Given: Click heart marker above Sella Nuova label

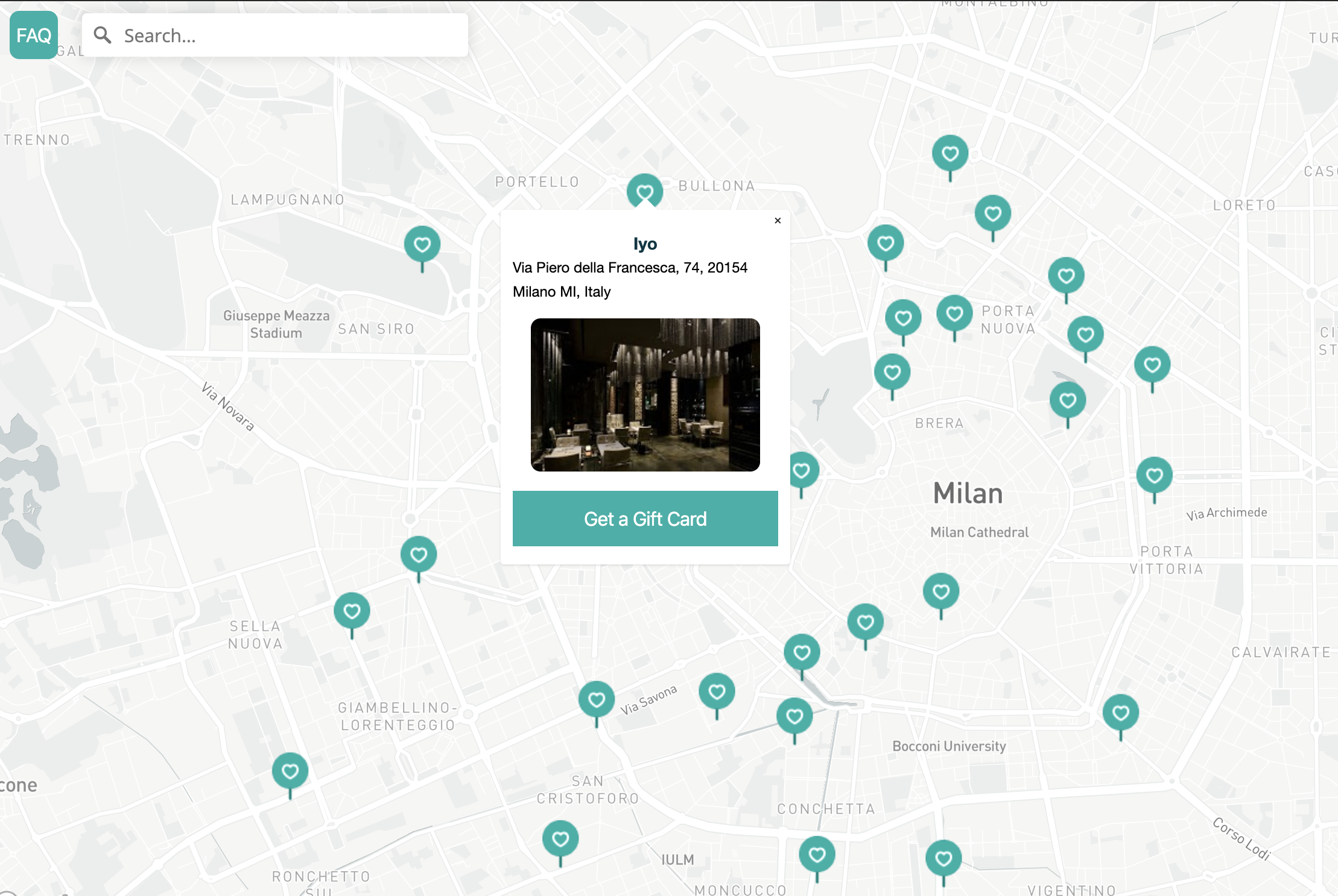Looking at the screenshot, I should (x=352, y=611).
